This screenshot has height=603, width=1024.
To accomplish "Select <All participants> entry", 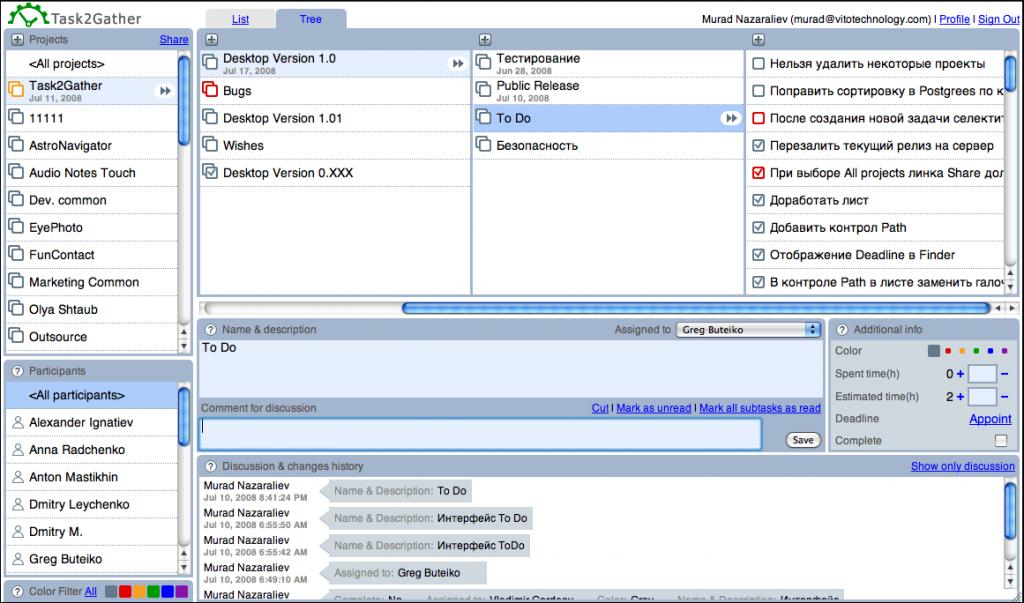I will point(91,395).
